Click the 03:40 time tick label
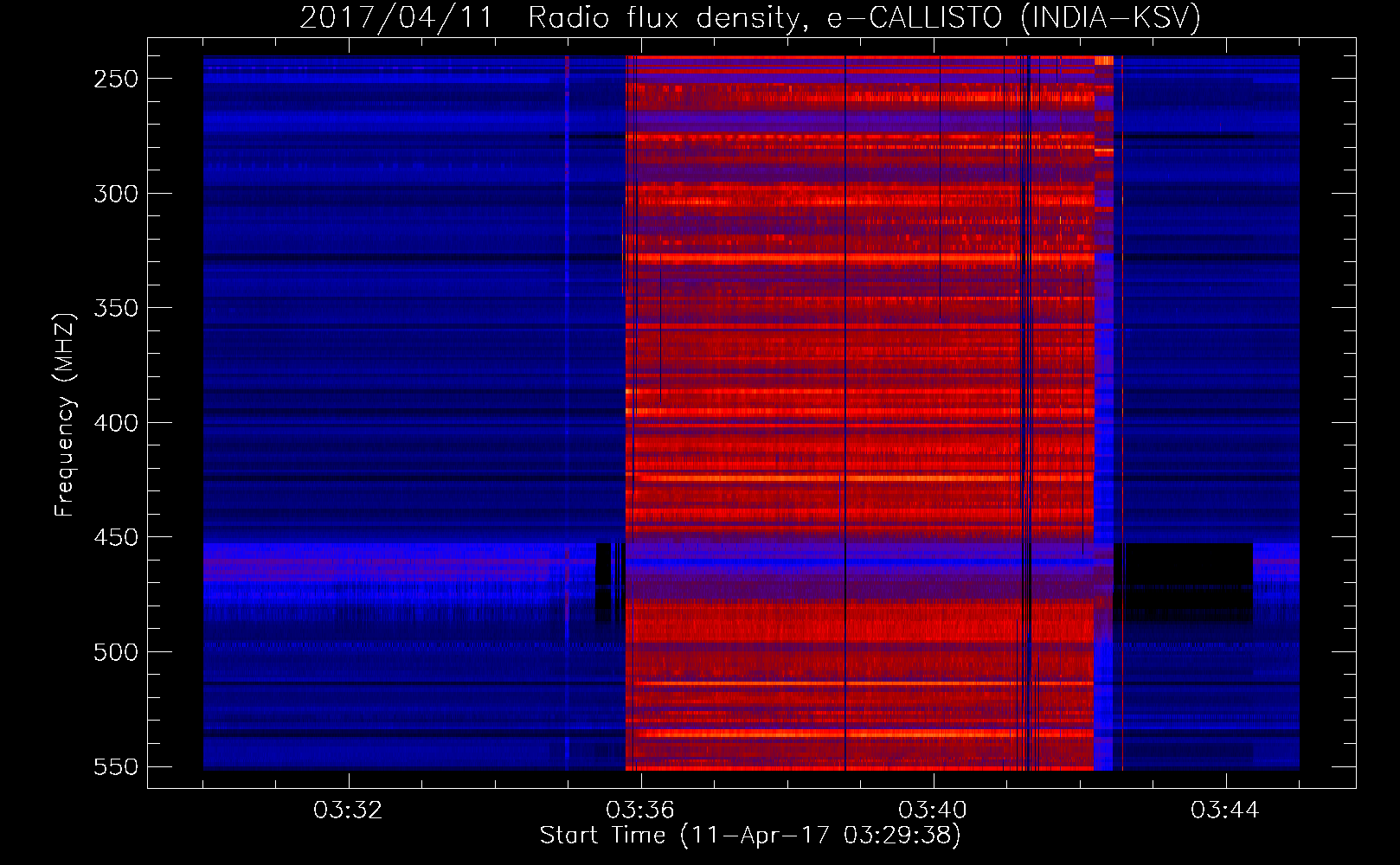The width and height of the screenshot is (1400, 865). pyautogui.click(x=933, y=811)
